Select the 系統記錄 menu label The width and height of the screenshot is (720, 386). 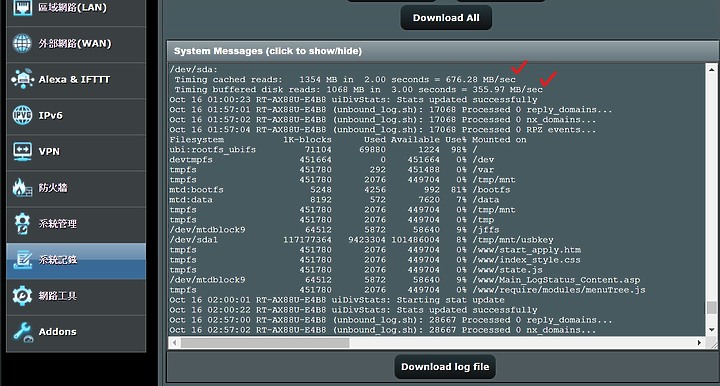click(58, 260)
